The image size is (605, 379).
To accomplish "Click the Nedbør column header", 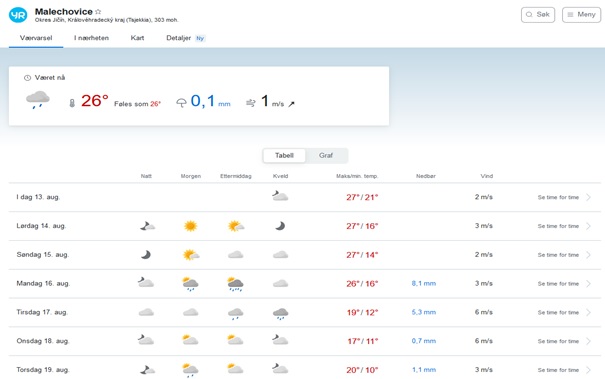I will pos(426,176).
